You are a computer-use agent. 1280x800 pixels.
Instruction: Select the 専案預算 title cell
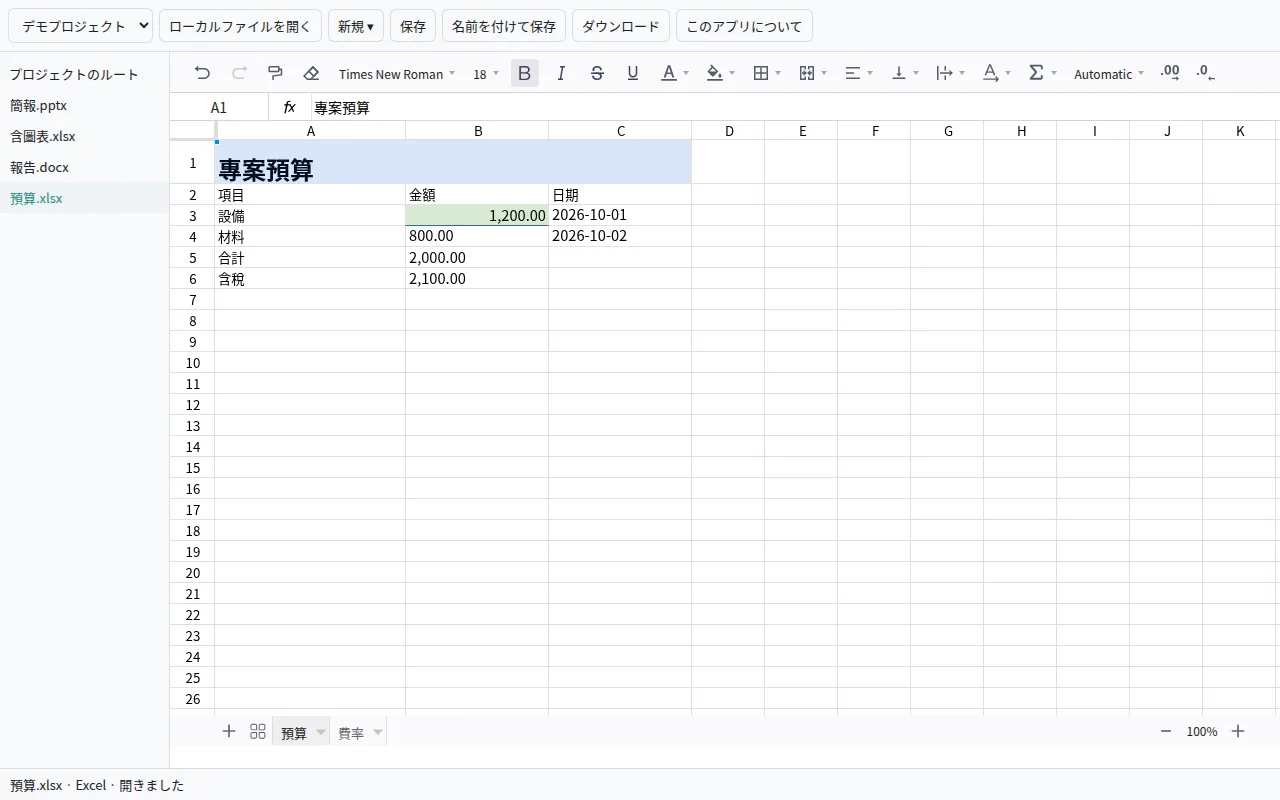(x=453, y=162)
